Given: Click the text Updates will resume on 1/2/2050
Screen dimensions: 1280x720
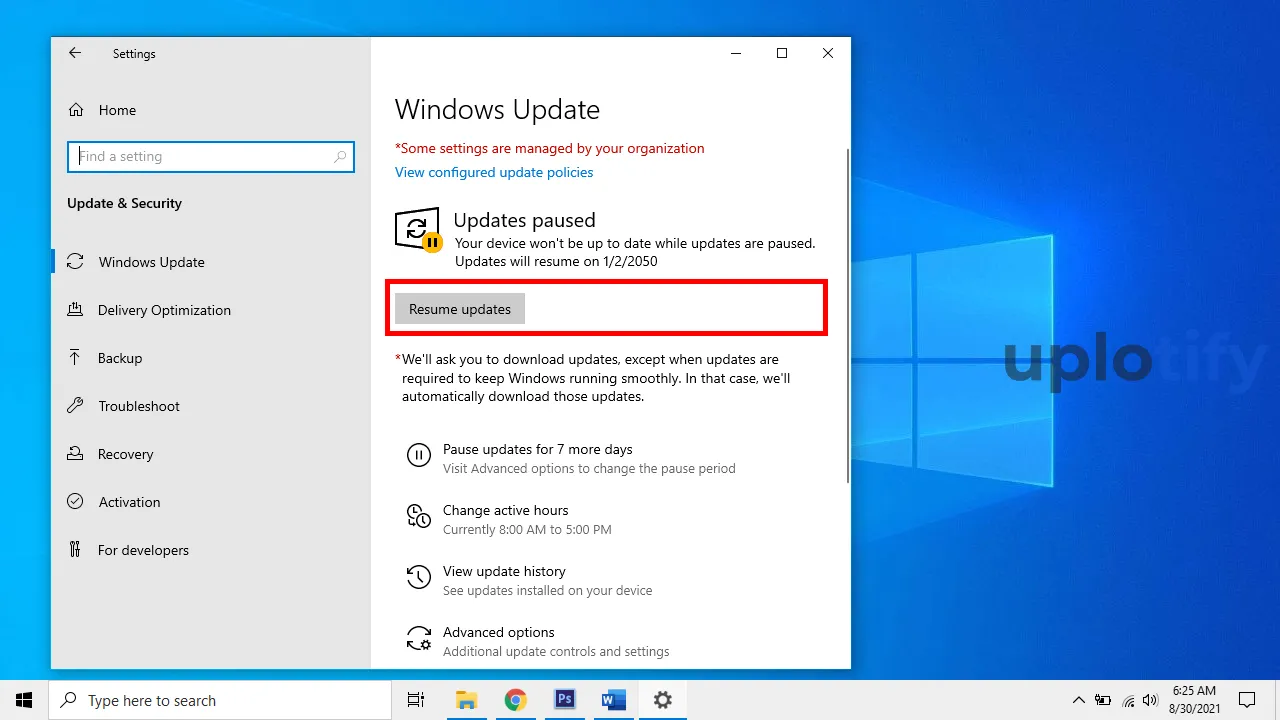Looking at the screenshot, I should click(556, 261).
